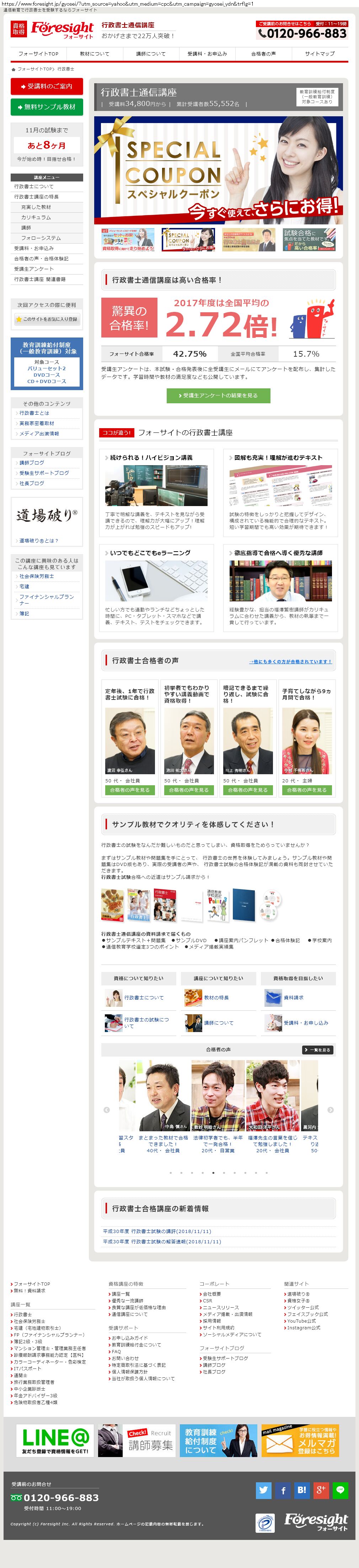Click the 他にも多くの方が合格されています link
Viewport: 359px width, 1568px height.
point(290,661)
